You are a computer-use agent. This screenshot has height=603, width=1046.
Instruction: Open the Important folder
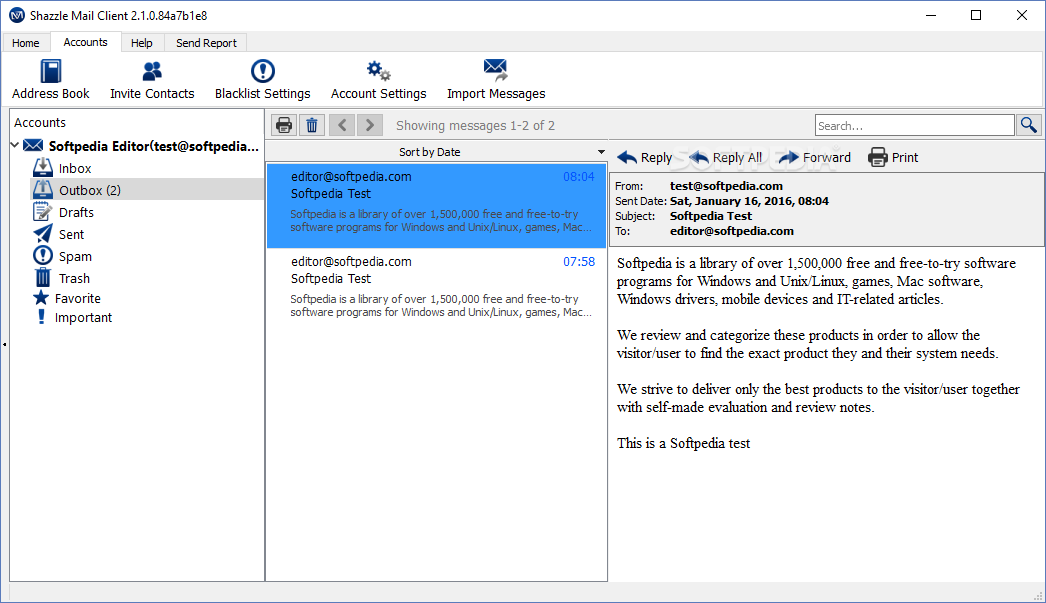coord(83,318)
